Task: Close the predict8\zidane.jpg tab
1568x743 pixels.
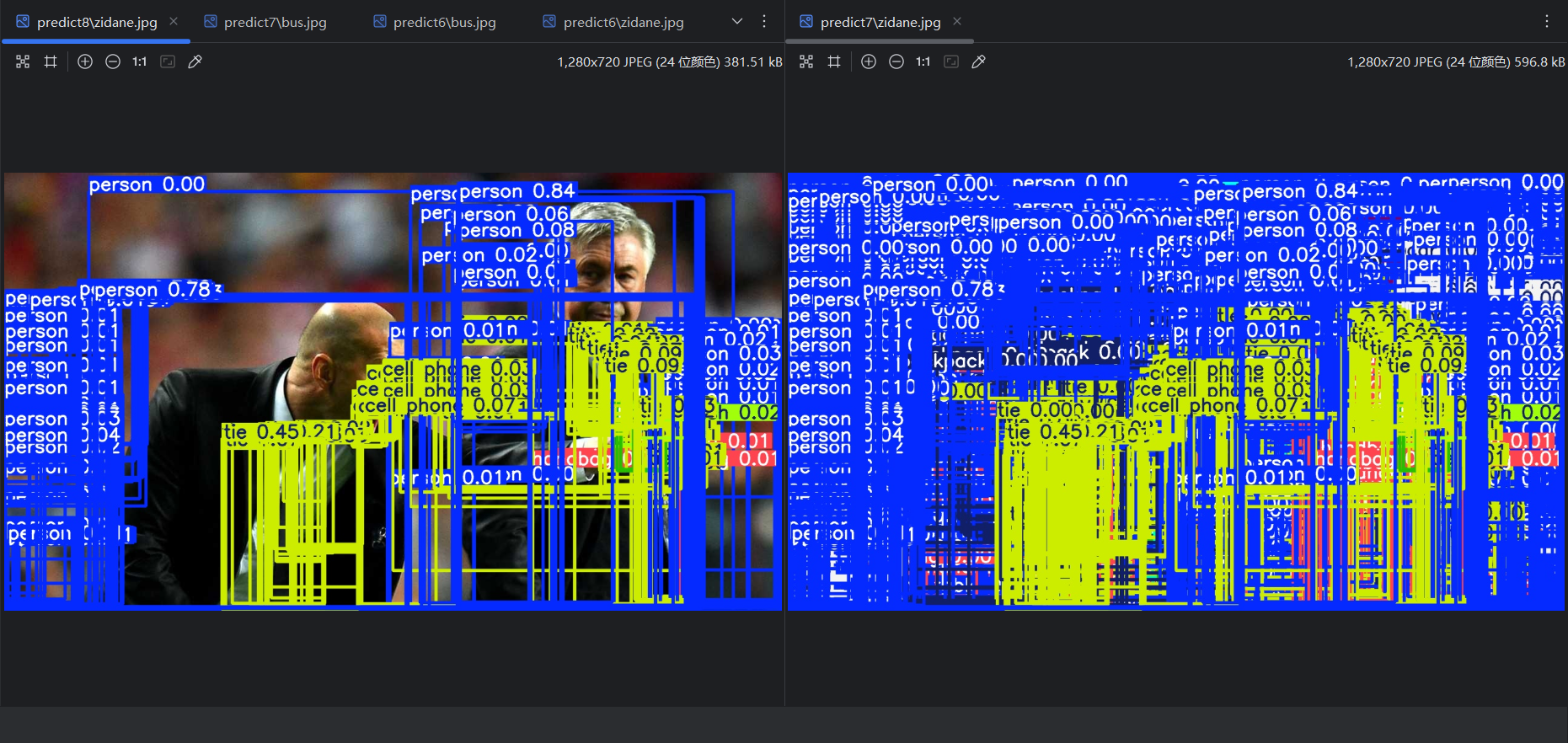Action: pos(174,21)
